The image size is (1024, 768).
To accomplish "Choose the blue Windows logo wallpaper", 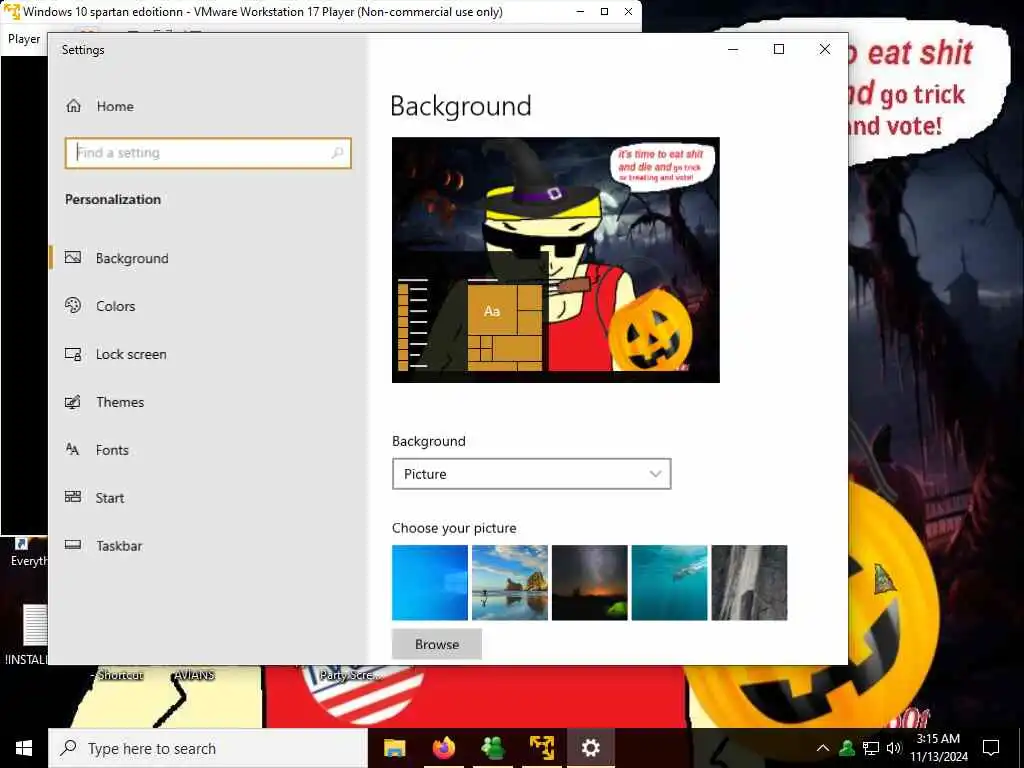I will [x=430, y=583].
